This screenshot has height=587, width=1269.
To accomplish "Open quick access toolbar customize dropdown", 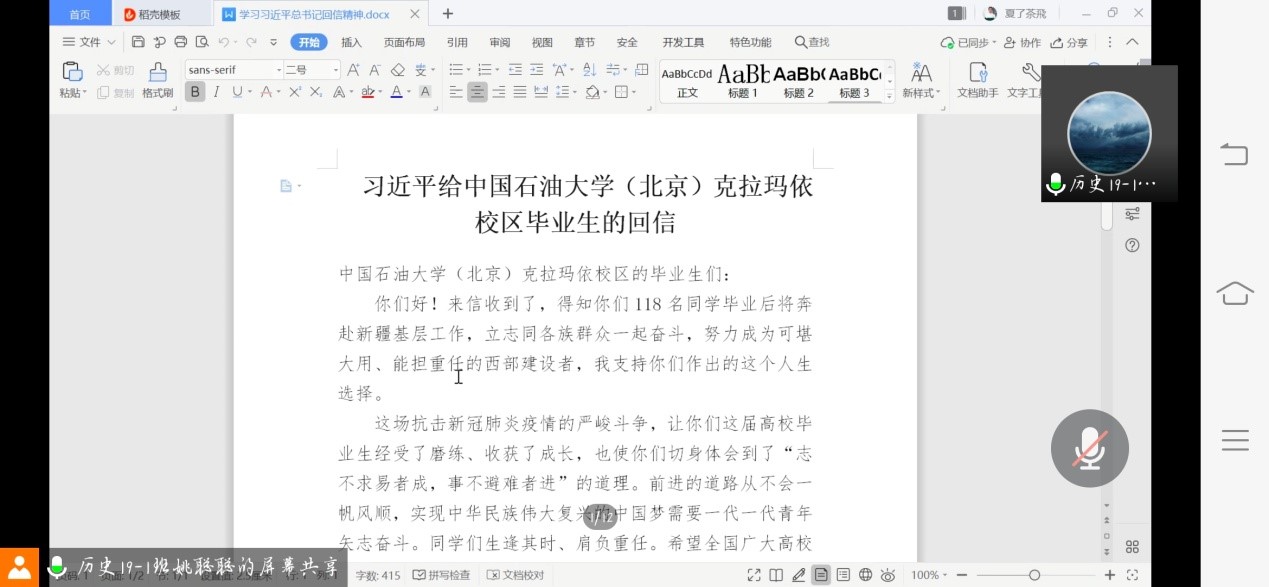I will coord(274,42).
